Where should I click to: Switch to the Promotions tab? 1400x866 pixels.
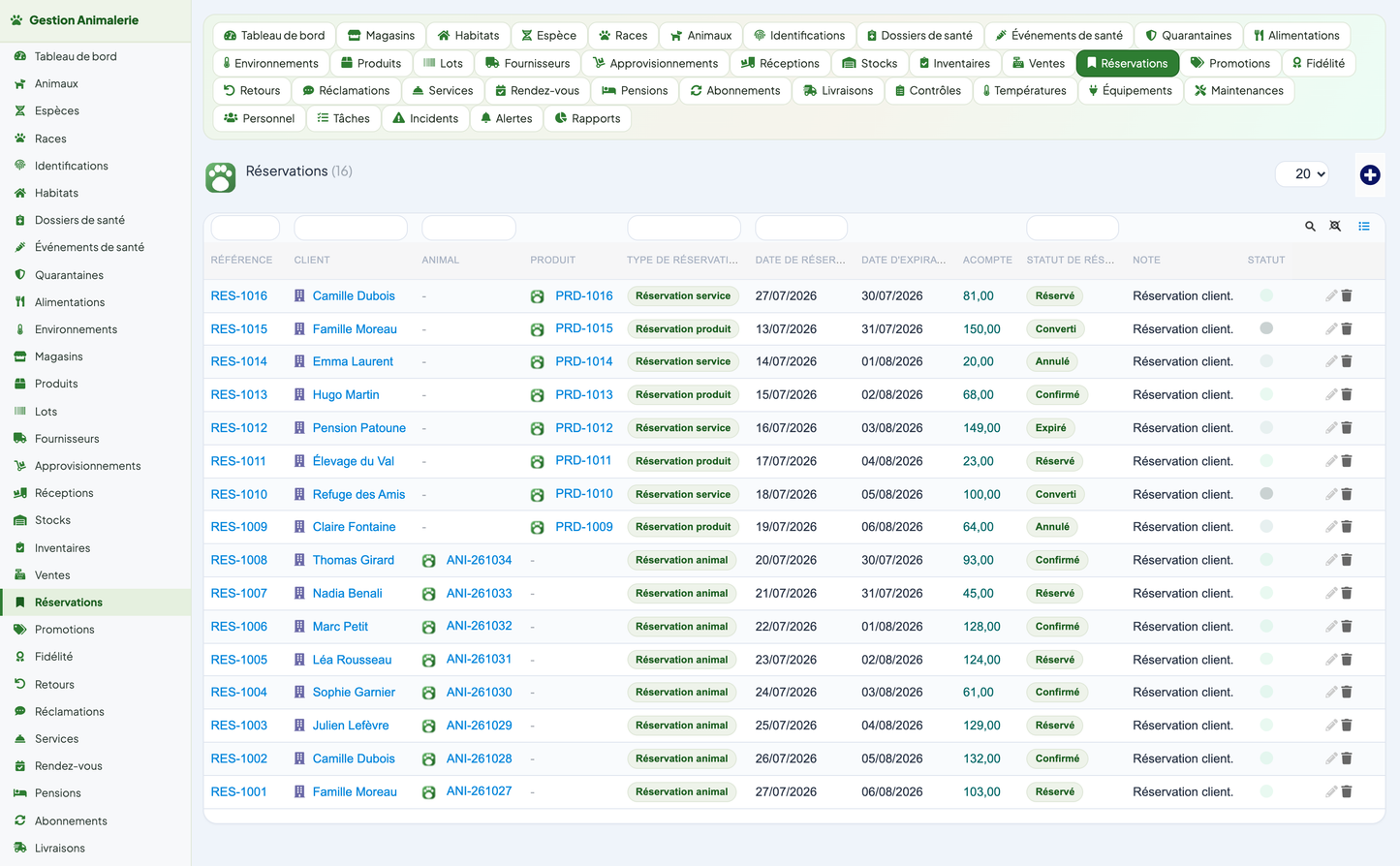pos(1229,63)
